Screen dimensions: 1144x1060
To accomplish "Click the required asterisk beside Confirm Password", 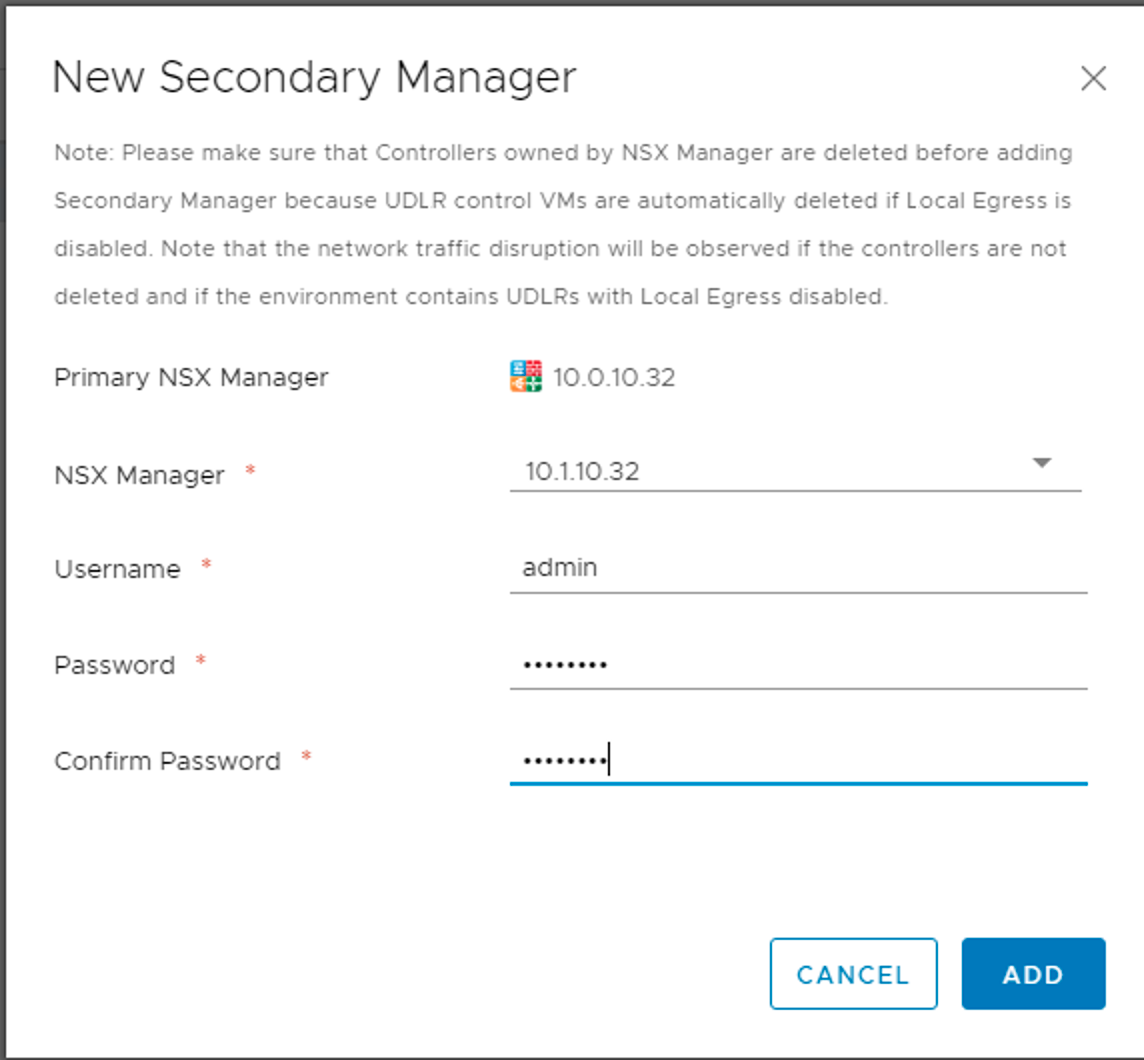I will click(307, 758).
